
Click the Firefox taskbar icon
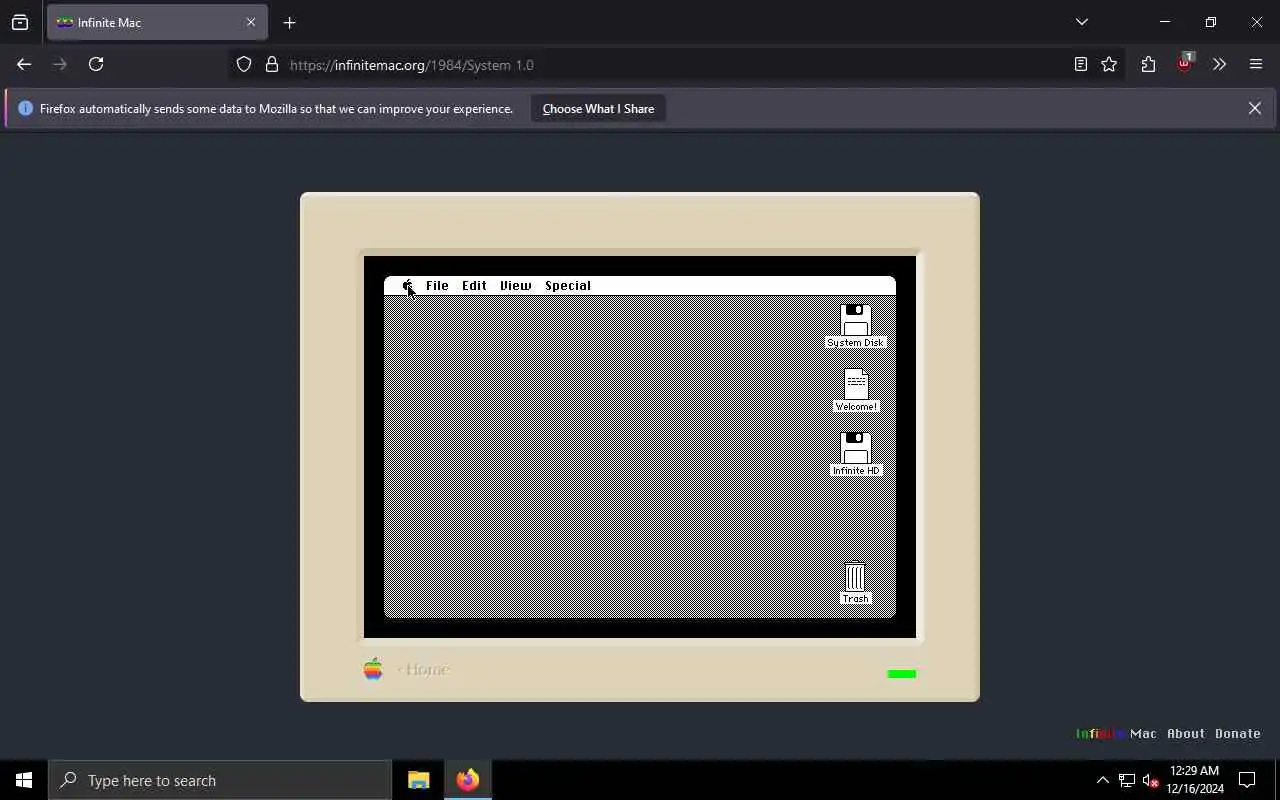pyautogui.click(x=467, y=780)
